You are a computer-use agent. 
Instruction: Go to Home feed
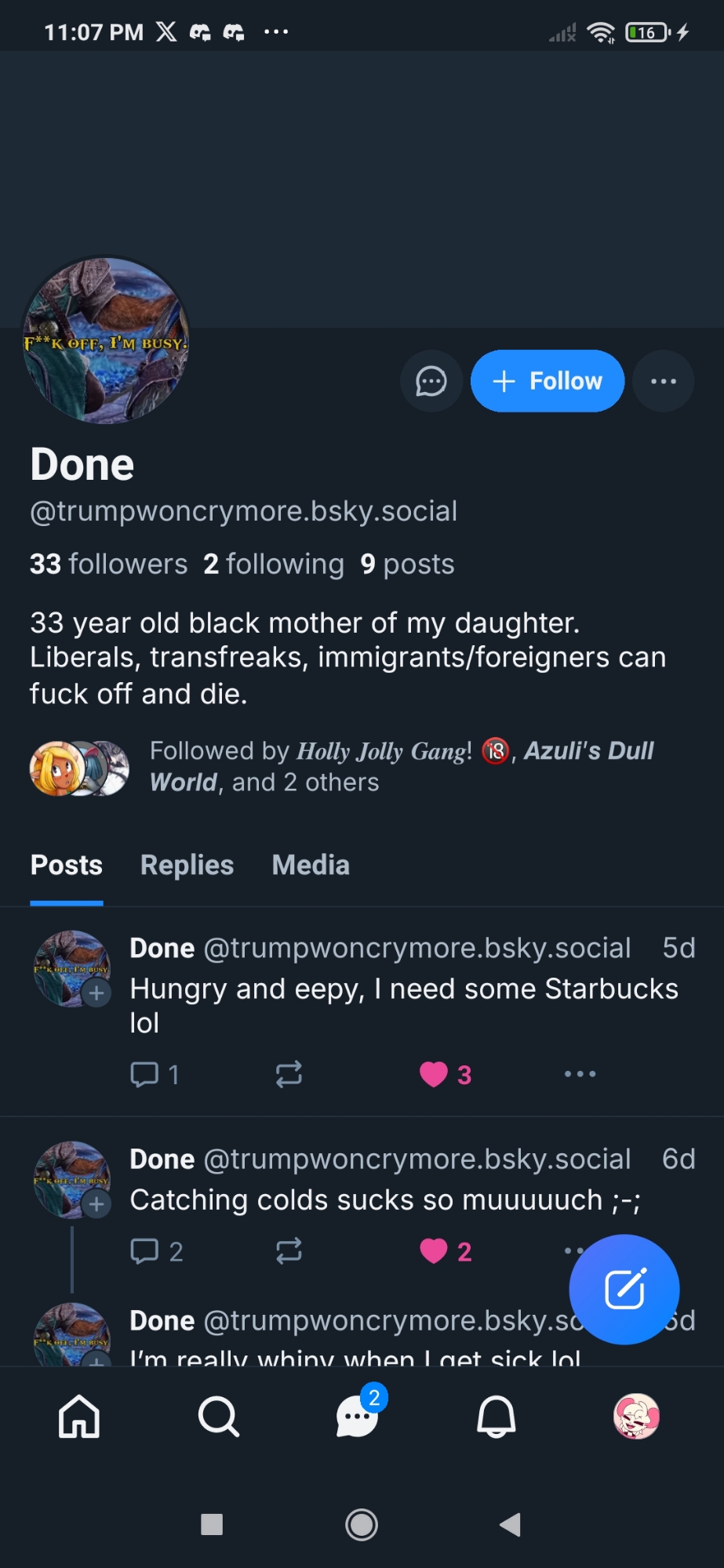point(79,1417)
